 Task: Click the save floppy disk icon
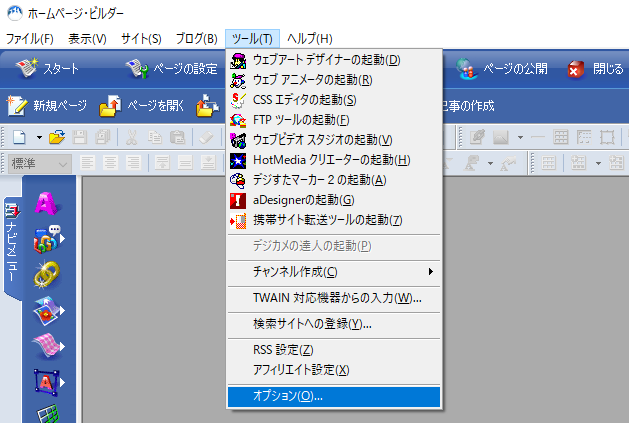pyautogui.click(x=79, y=137)
